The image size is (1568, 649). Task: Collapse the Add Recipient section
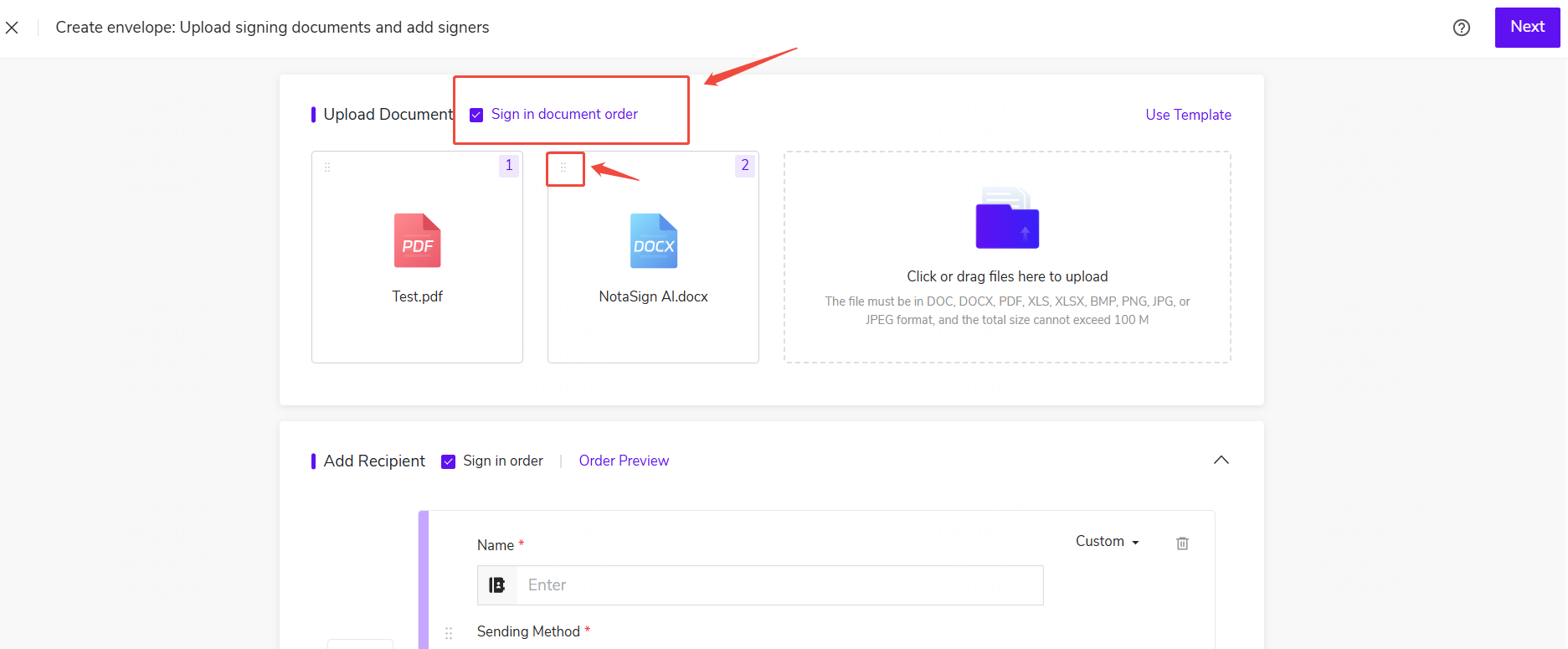pos(1221,460)
